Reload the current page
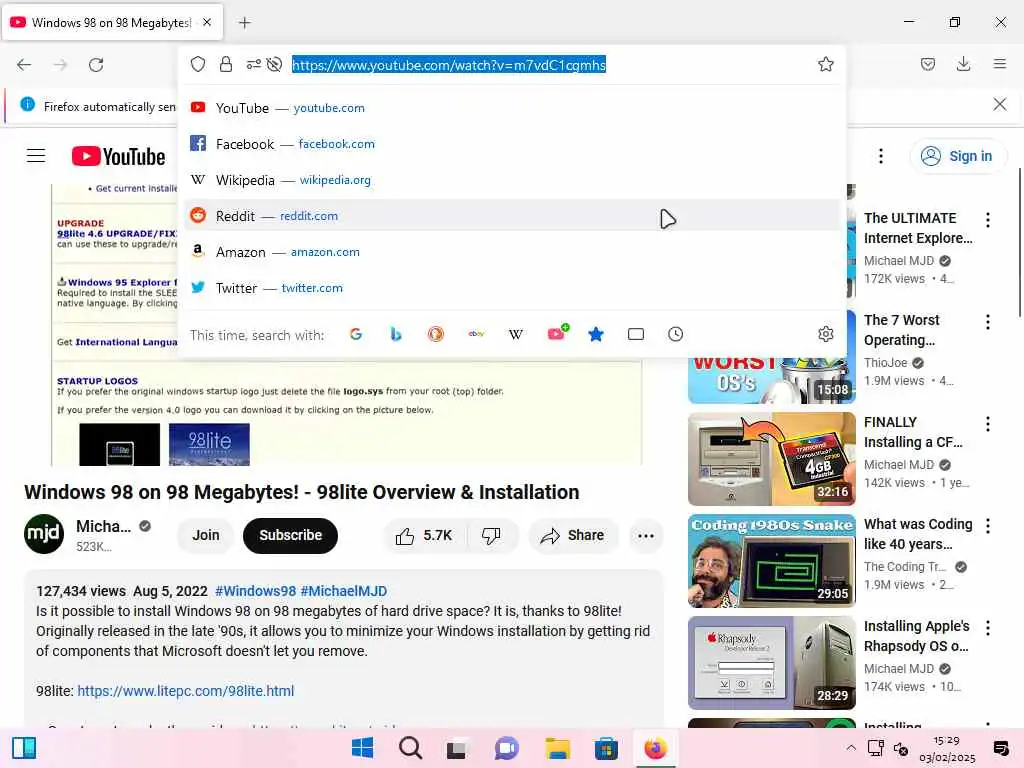 tap(96, 65)
